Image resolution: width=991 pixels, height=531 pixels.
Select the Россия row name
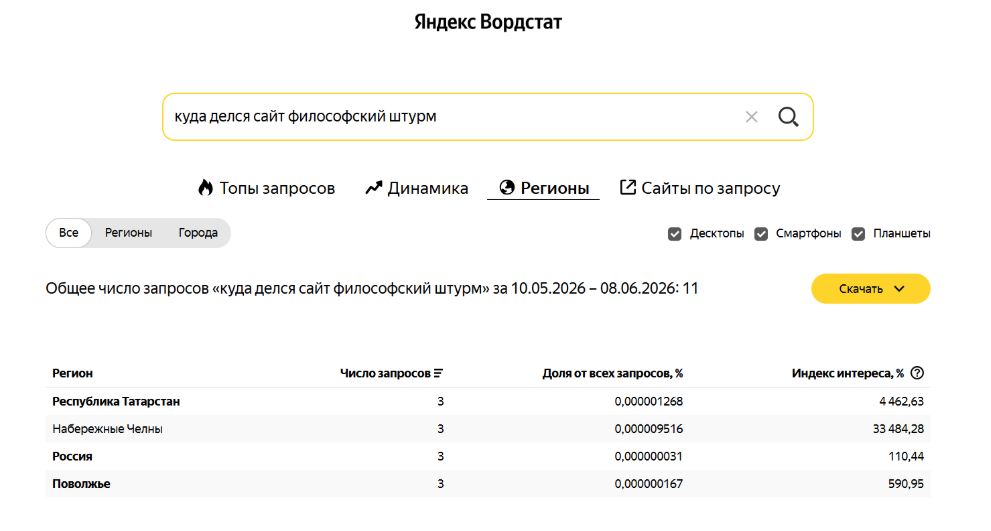click(72, 456)
